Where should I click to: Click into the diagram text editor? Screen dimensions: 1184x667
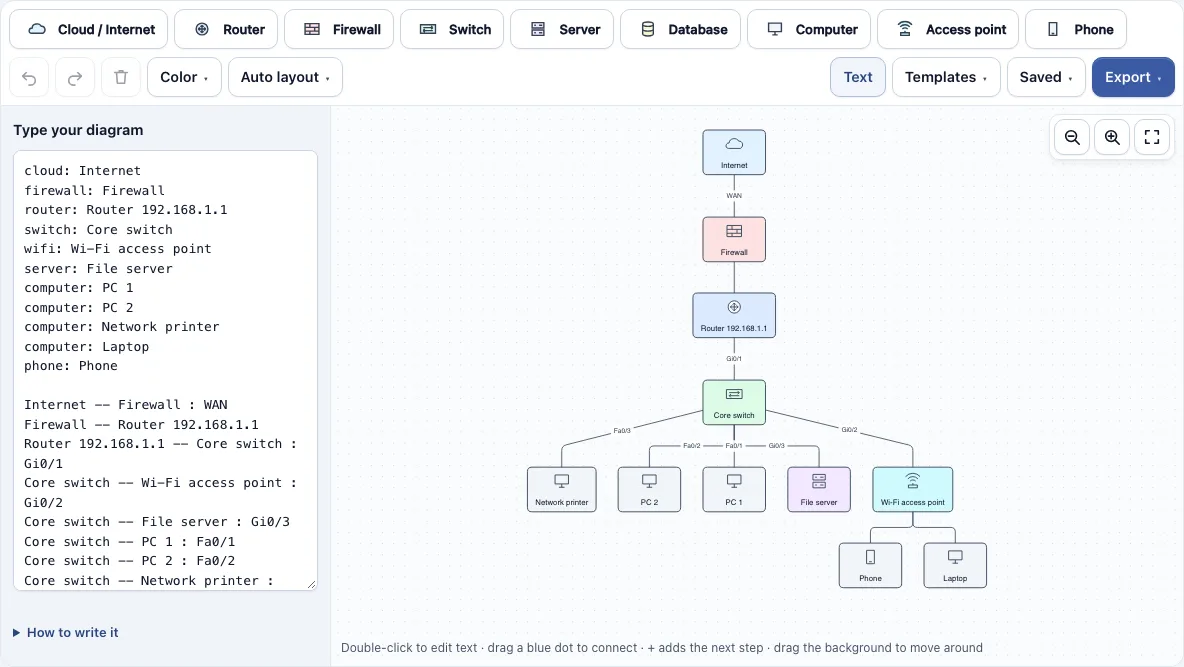[165, 370]
